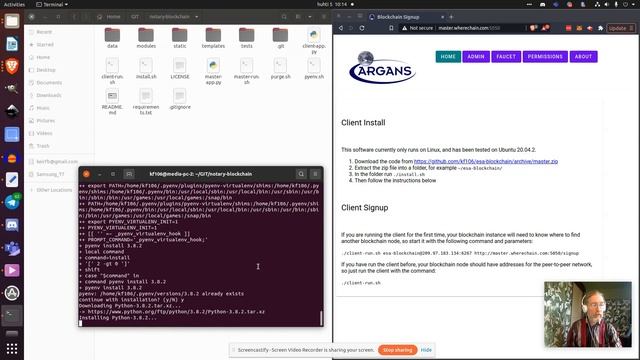This screenshot has width=640, height=360.
Task: Select the install.sh script
Action: click(146, 69)
